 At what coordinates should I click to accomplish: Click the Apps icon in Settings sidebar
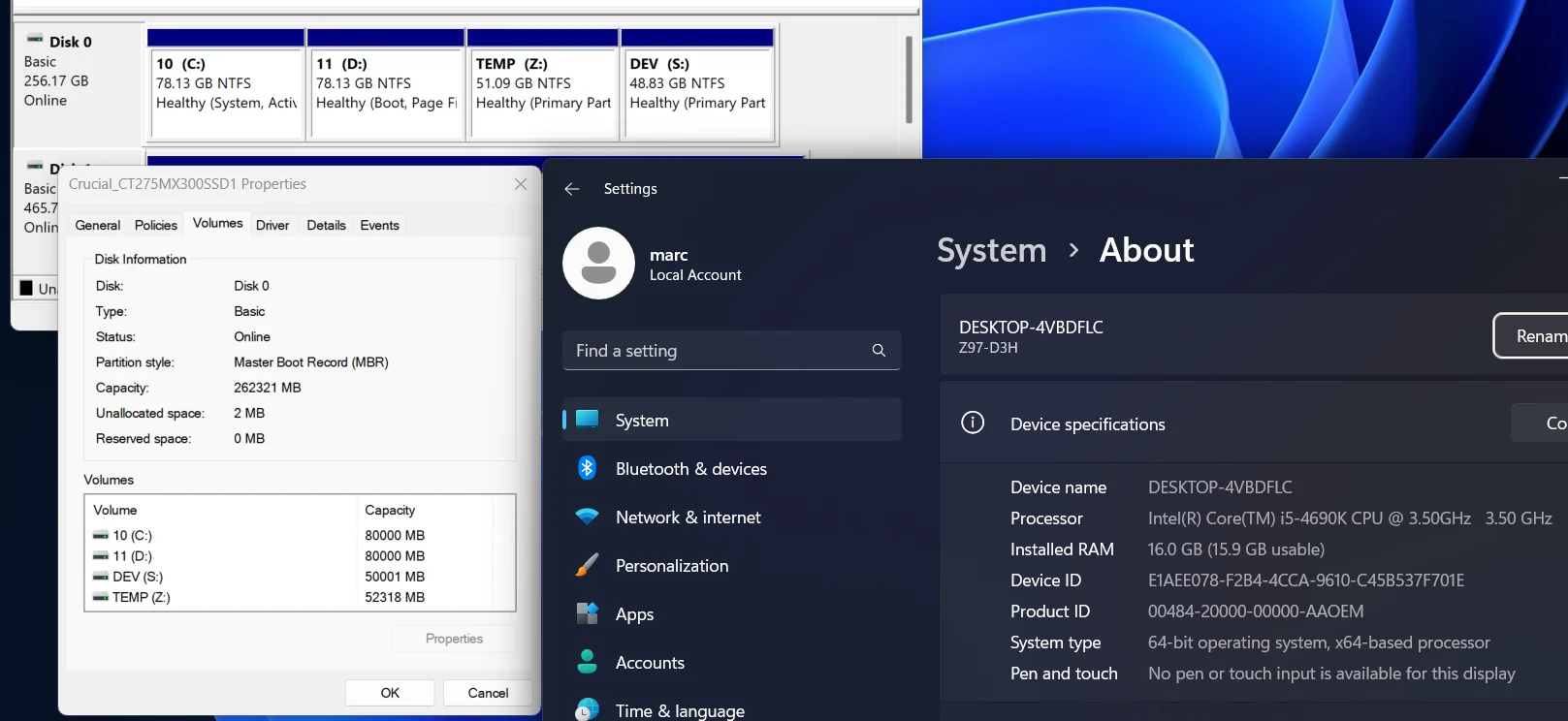pyautogui.click(x=587, y=613)
